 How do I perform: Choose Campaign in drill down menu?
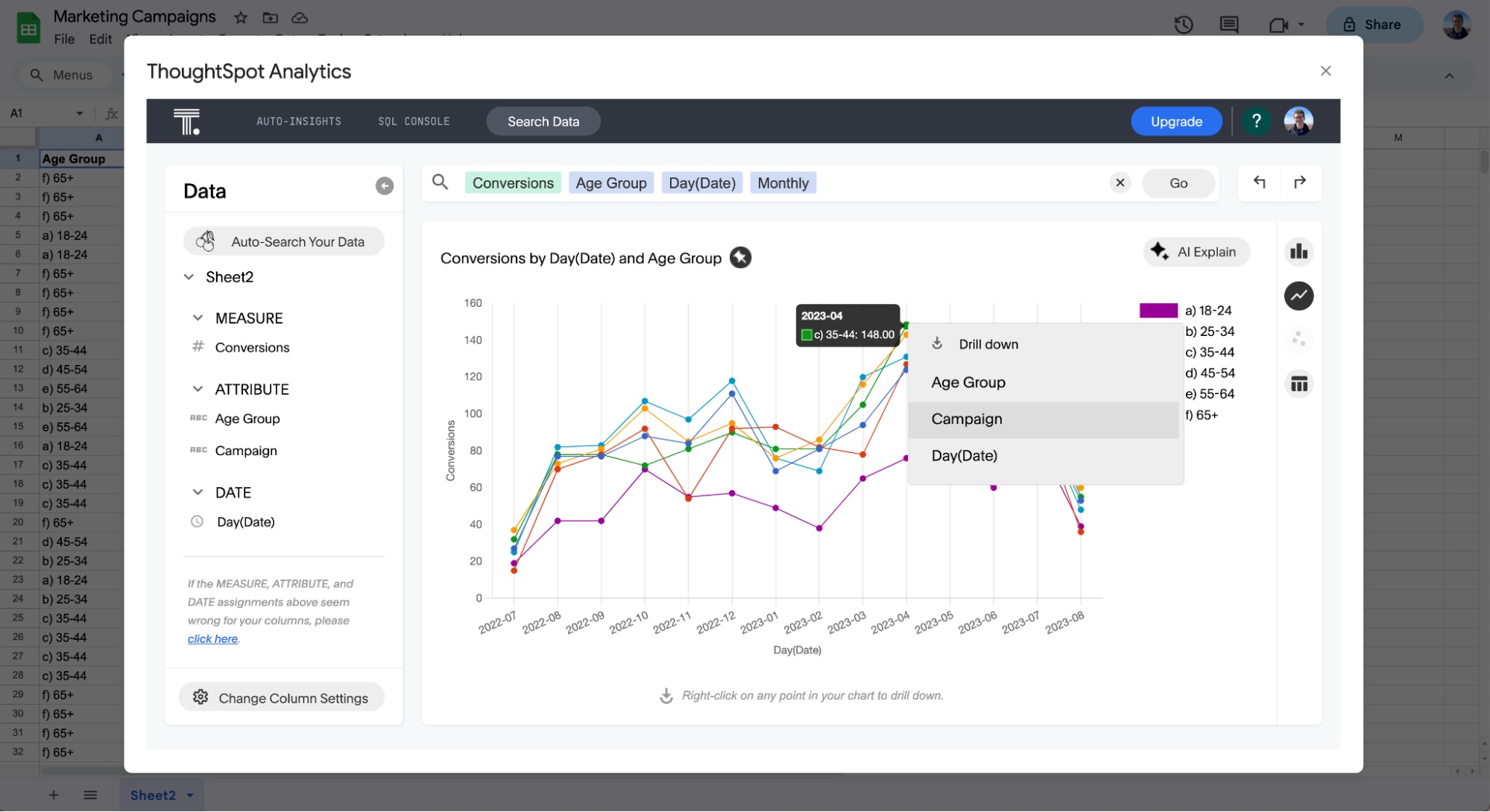pos(967,419)
